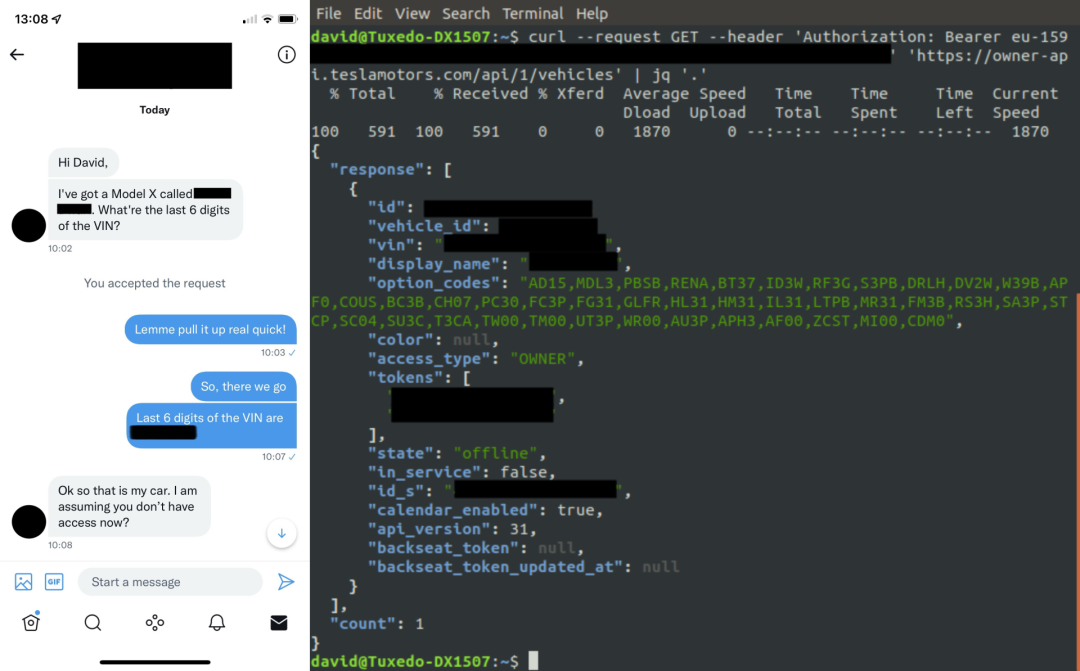This screenshot has height=671, width=1080.
Task: Open the Notifications bell tab
Action: pyautogui.click(x=217, y=623)
